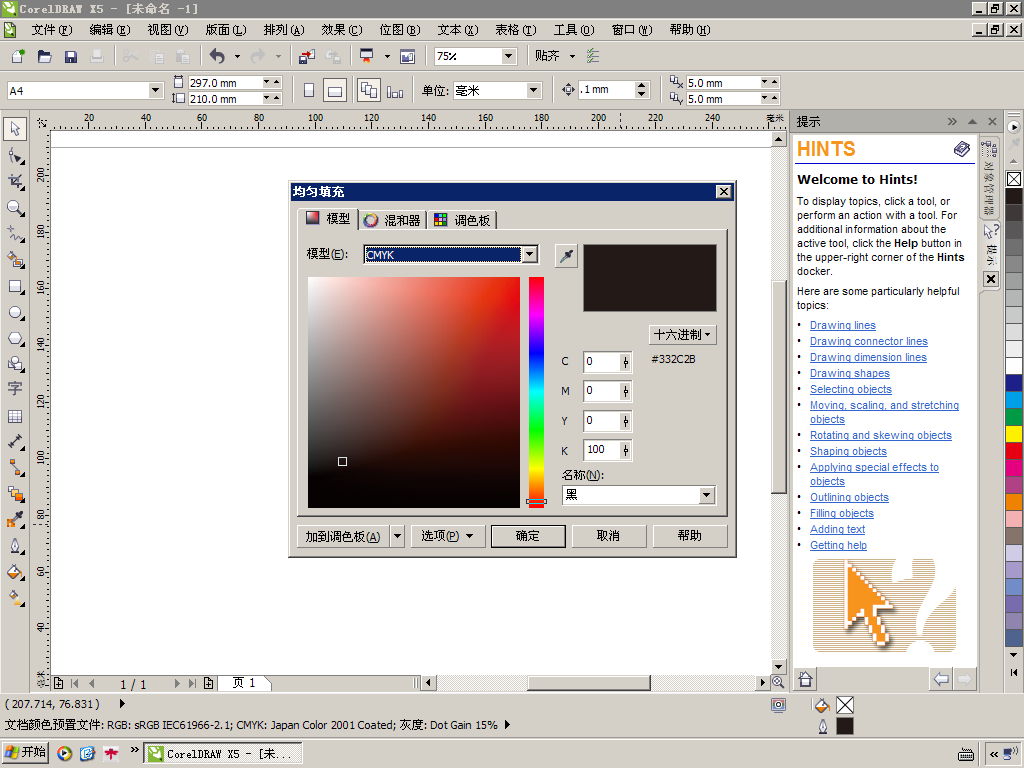This screenshot has width=1024, height=768.
Task: Expand the Add to palette arrow
Action: click(x=397, y=536)
